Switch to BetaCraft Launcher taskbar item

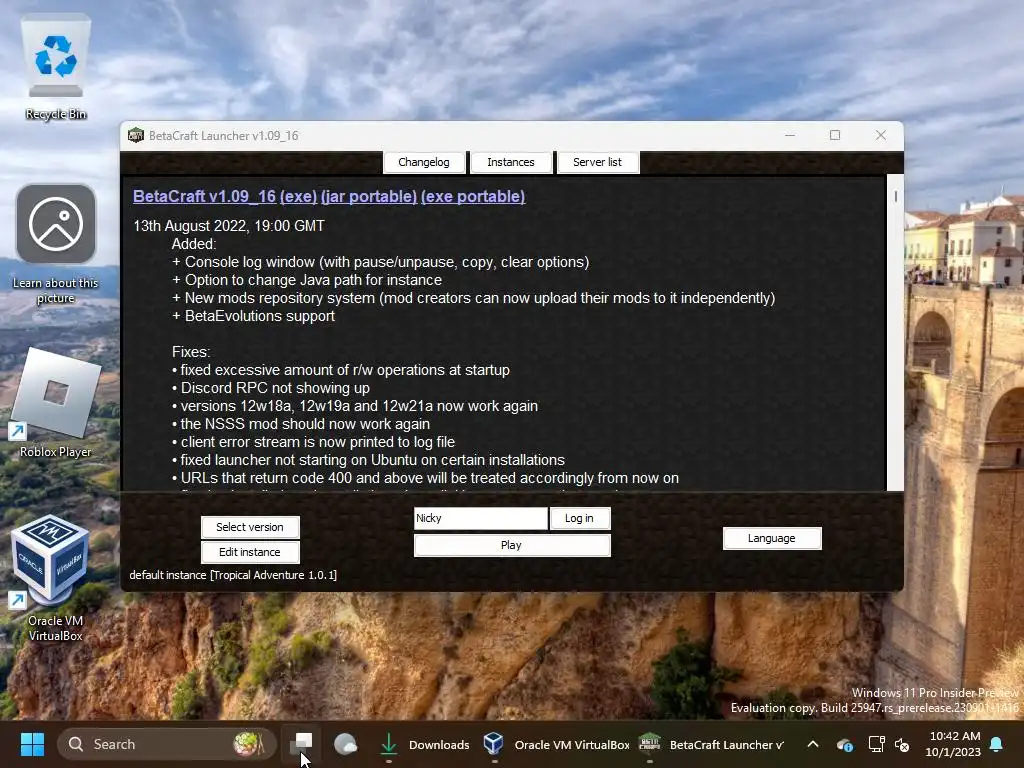[712, 744]
